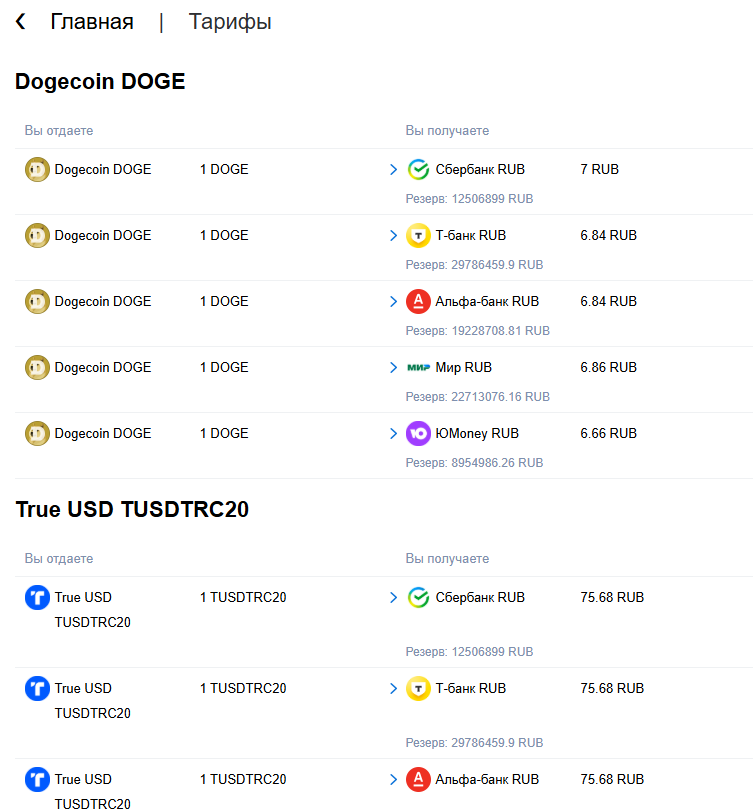Click the Dogecoin DOGE label in the Мир row
This screenshot has width=753, height=812.
[x=103, y=367]
